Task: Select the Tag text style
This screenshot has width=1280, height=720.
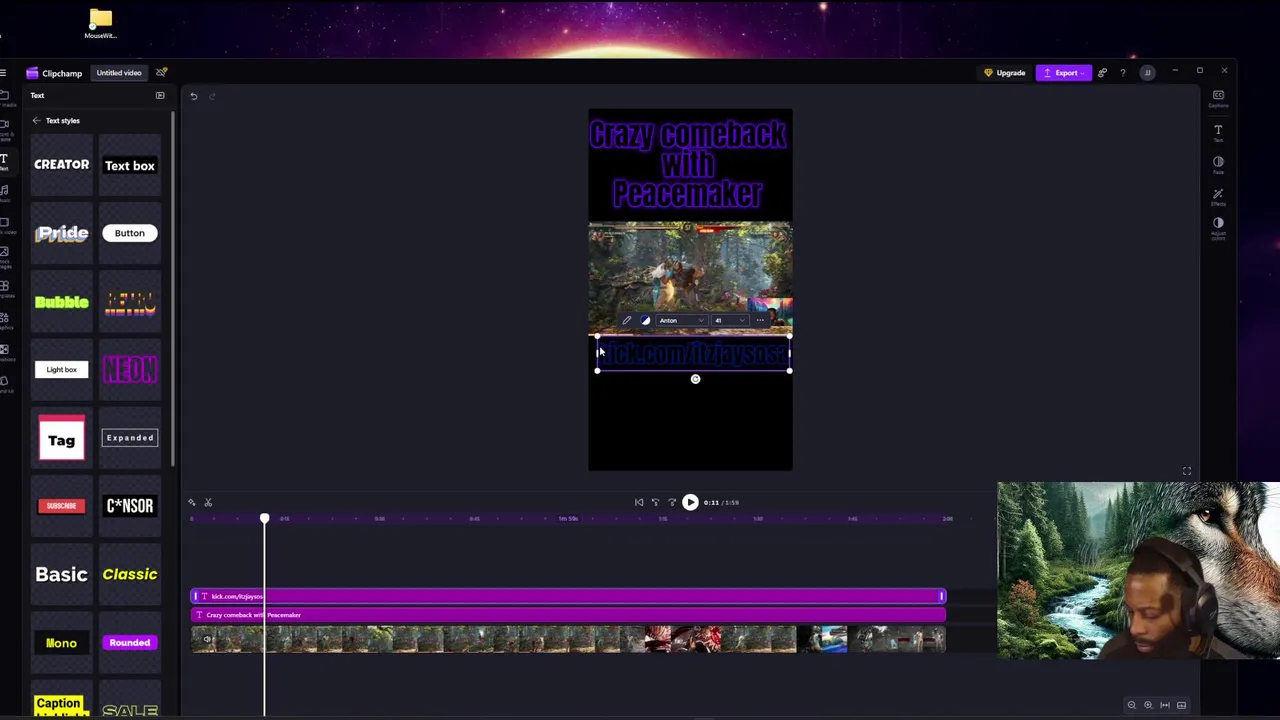Action: 62,438
